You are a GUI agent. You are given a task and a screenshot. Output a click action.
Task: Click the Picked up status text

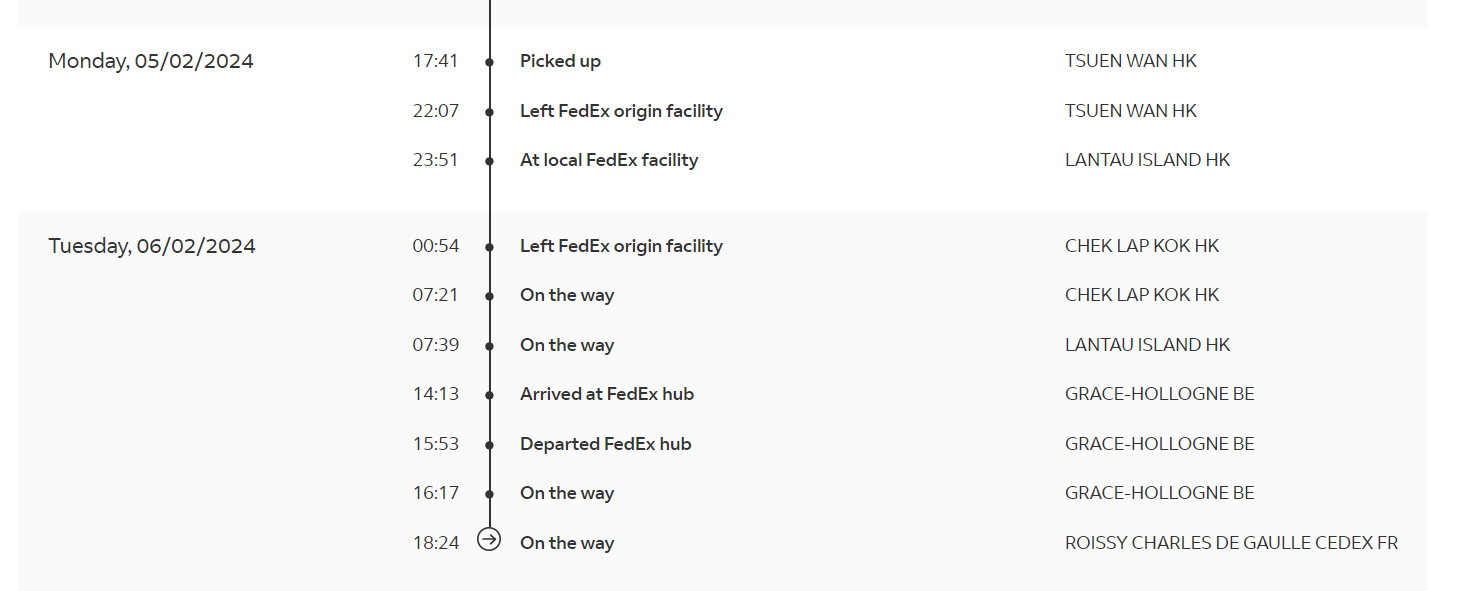tap(560, 61)
